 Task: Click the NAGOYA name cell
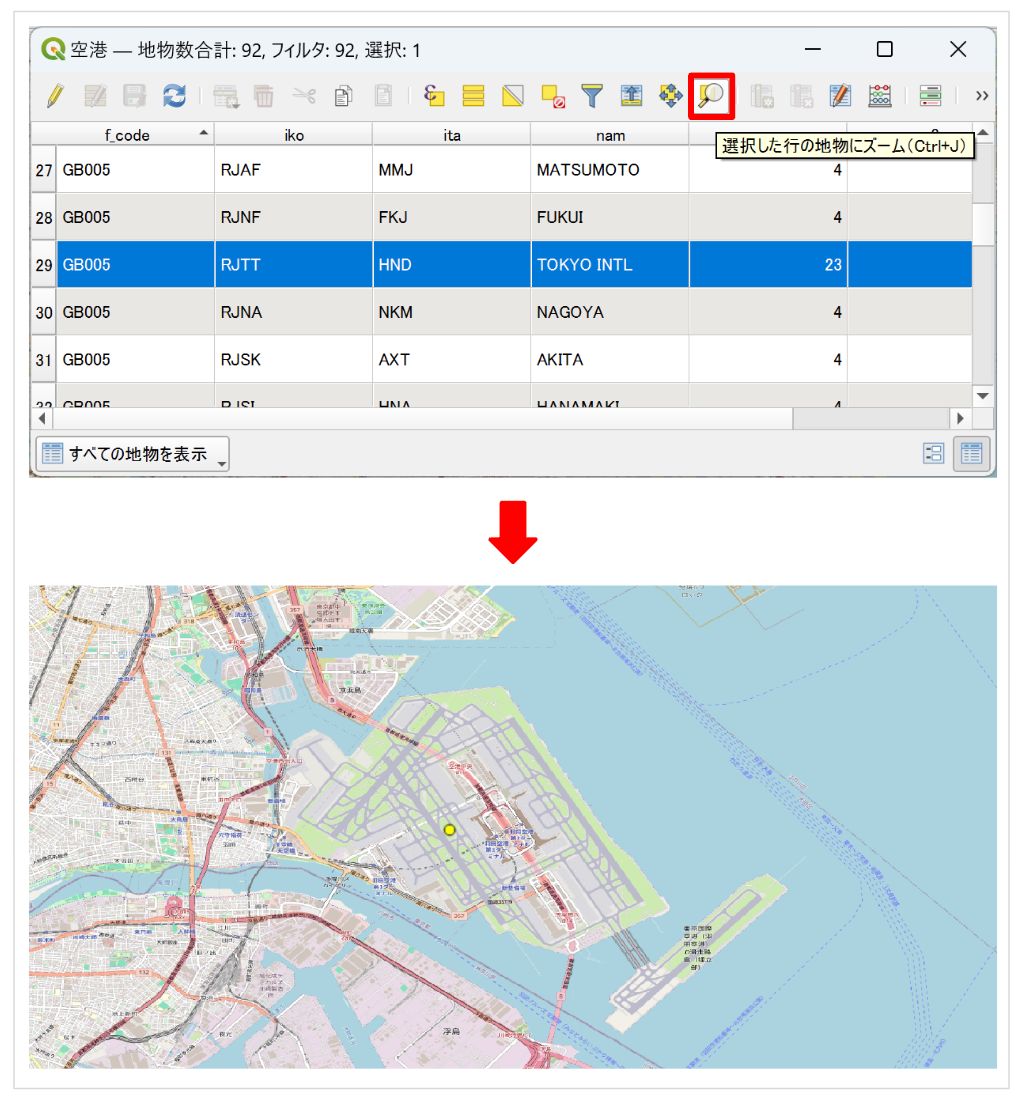(x=610, y=312)
